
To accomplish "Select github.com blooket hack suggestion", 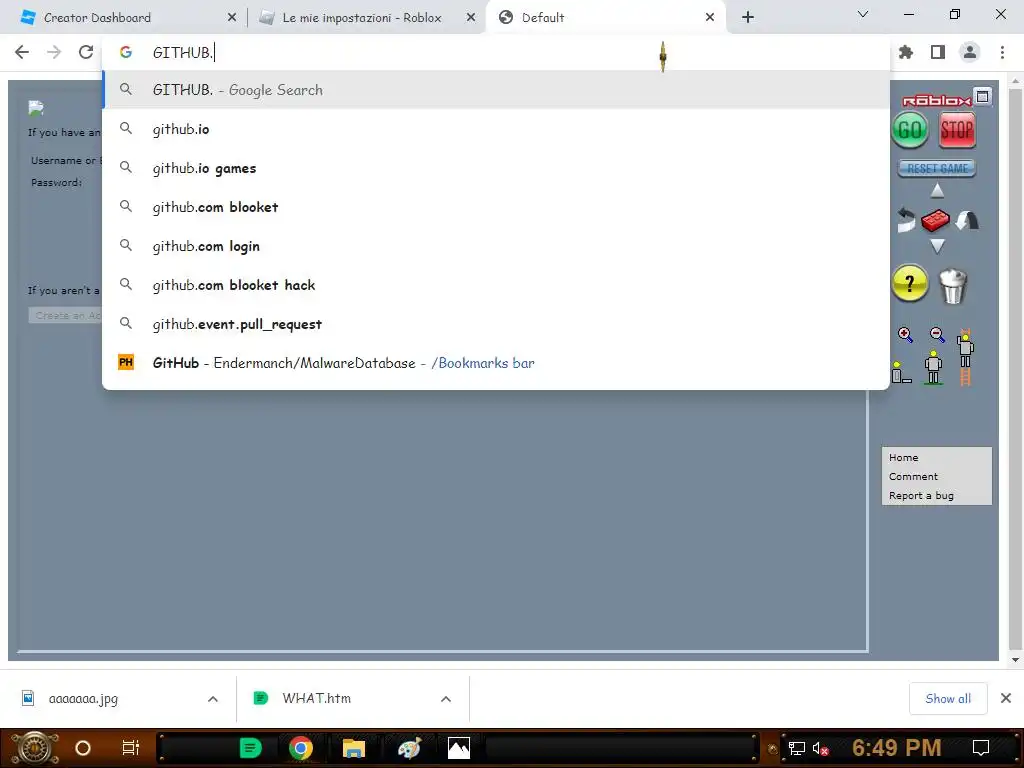I will point(496,285).
